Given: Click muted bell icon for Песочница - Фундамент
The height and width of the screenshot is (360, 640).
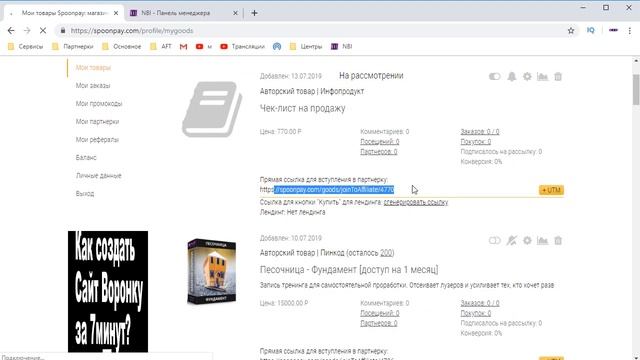Looking at the screenshot, I should (x=511, y=240).
